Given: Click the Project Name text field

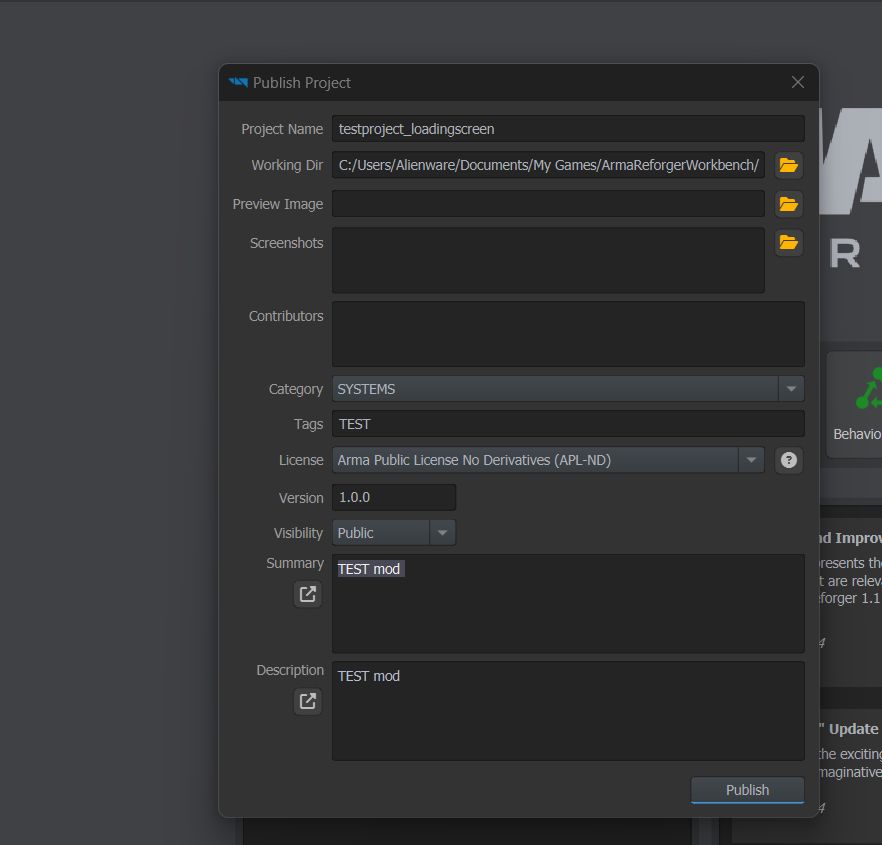Looking at the screenshot, I should point(567,129).
